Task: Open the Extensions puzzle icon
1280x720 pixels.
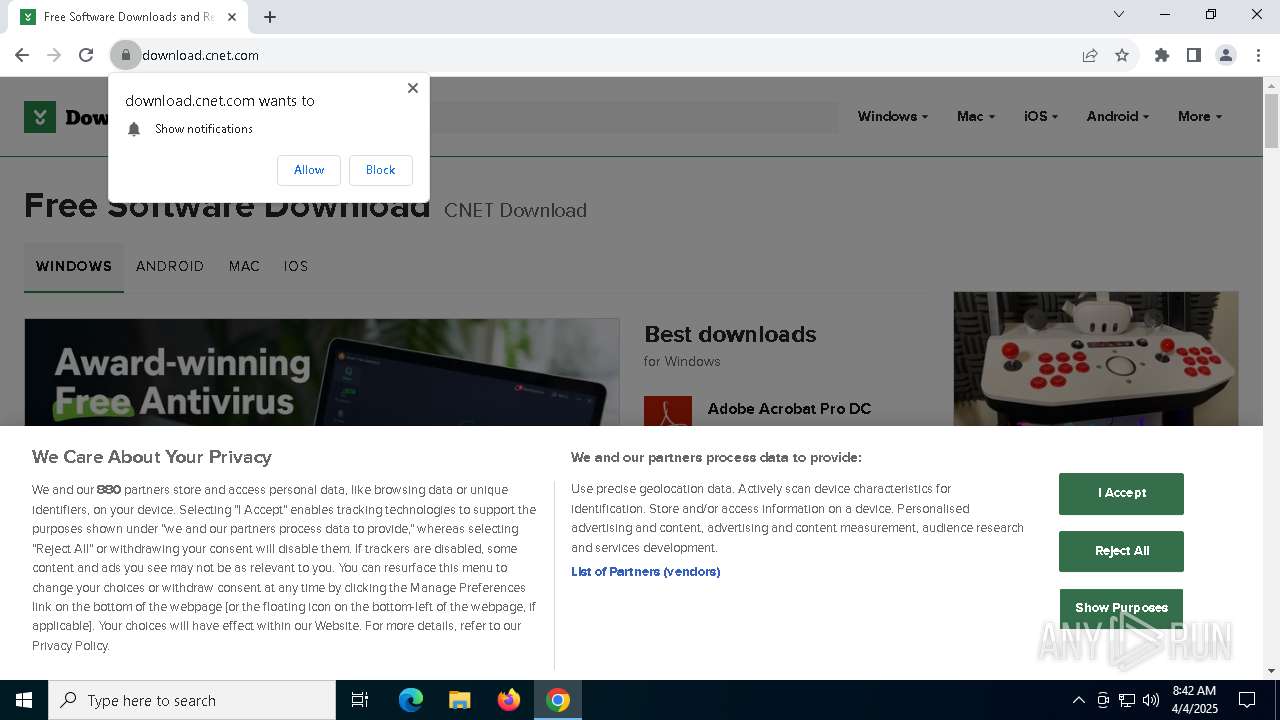Action: coord(1162,55)
